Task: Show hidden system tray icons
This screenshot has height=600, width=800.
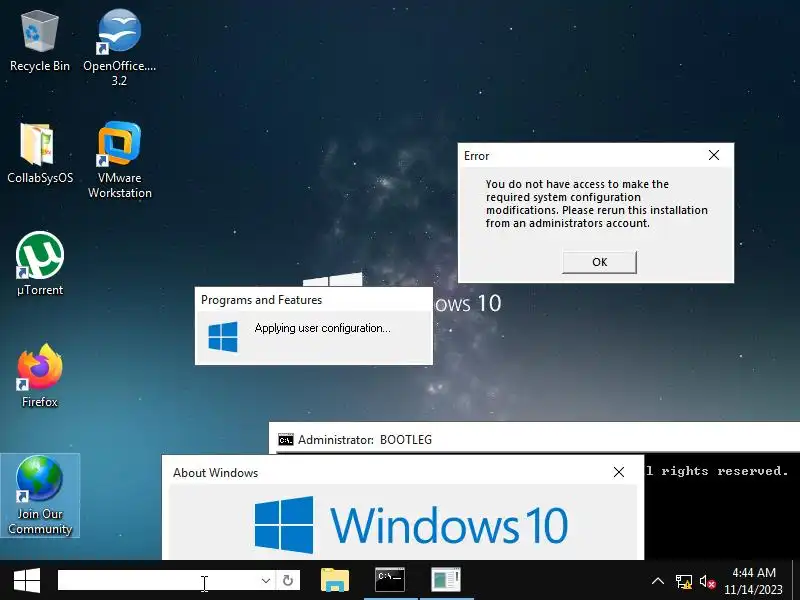Action: (x=658, y=581)
